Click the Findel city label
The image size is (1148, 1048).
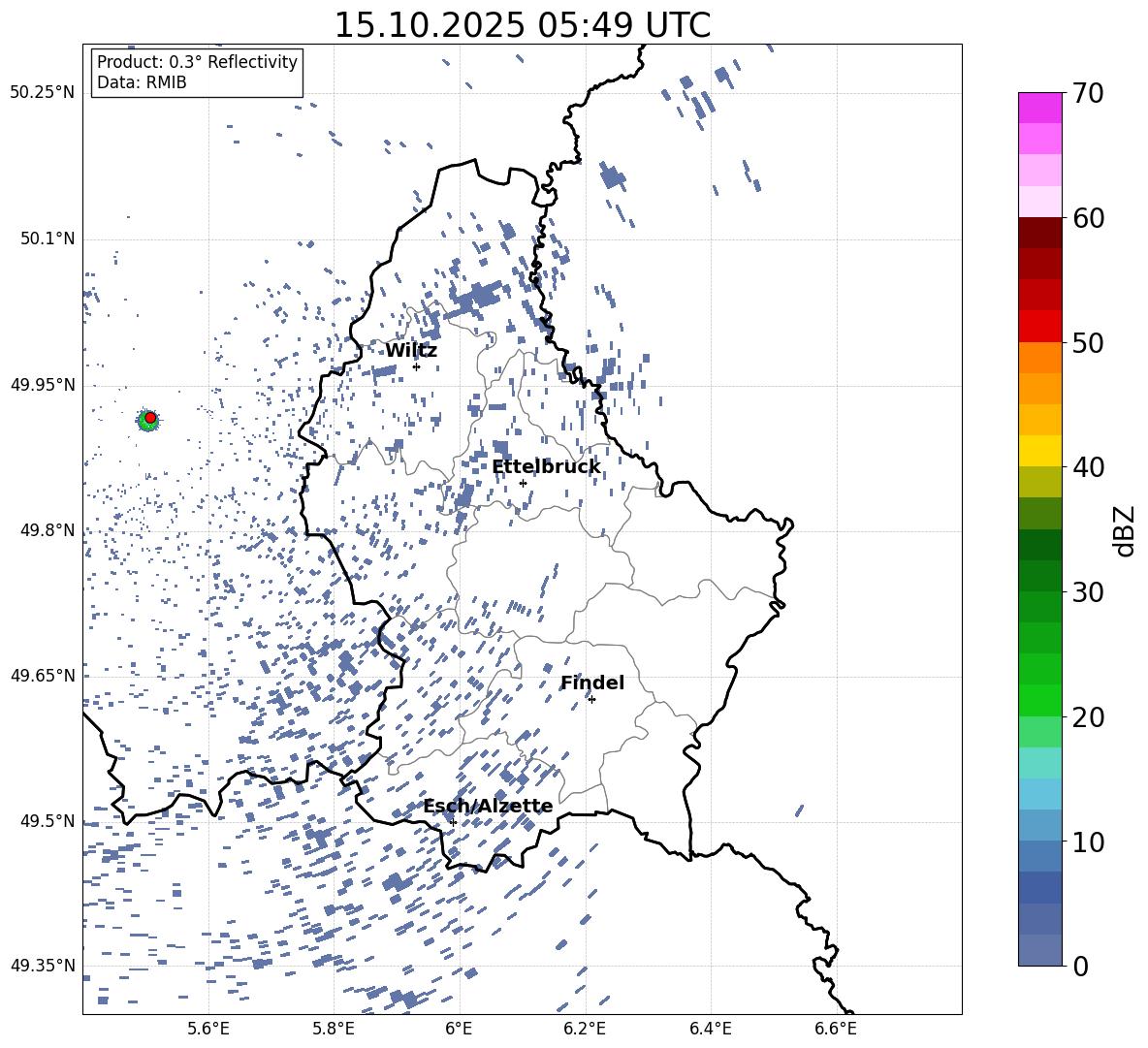pyautogui.click(x=592, y=683)
